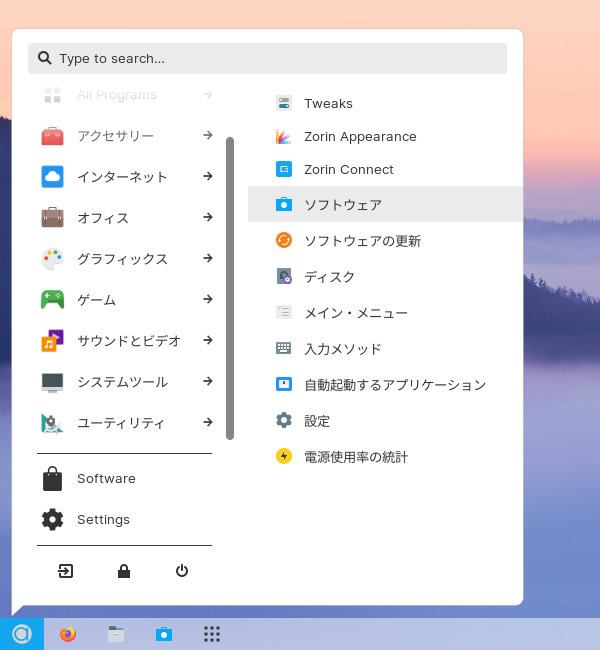Expand システムツール category arrow
This screenshot has height=650, width=600.
coord(208,381)
